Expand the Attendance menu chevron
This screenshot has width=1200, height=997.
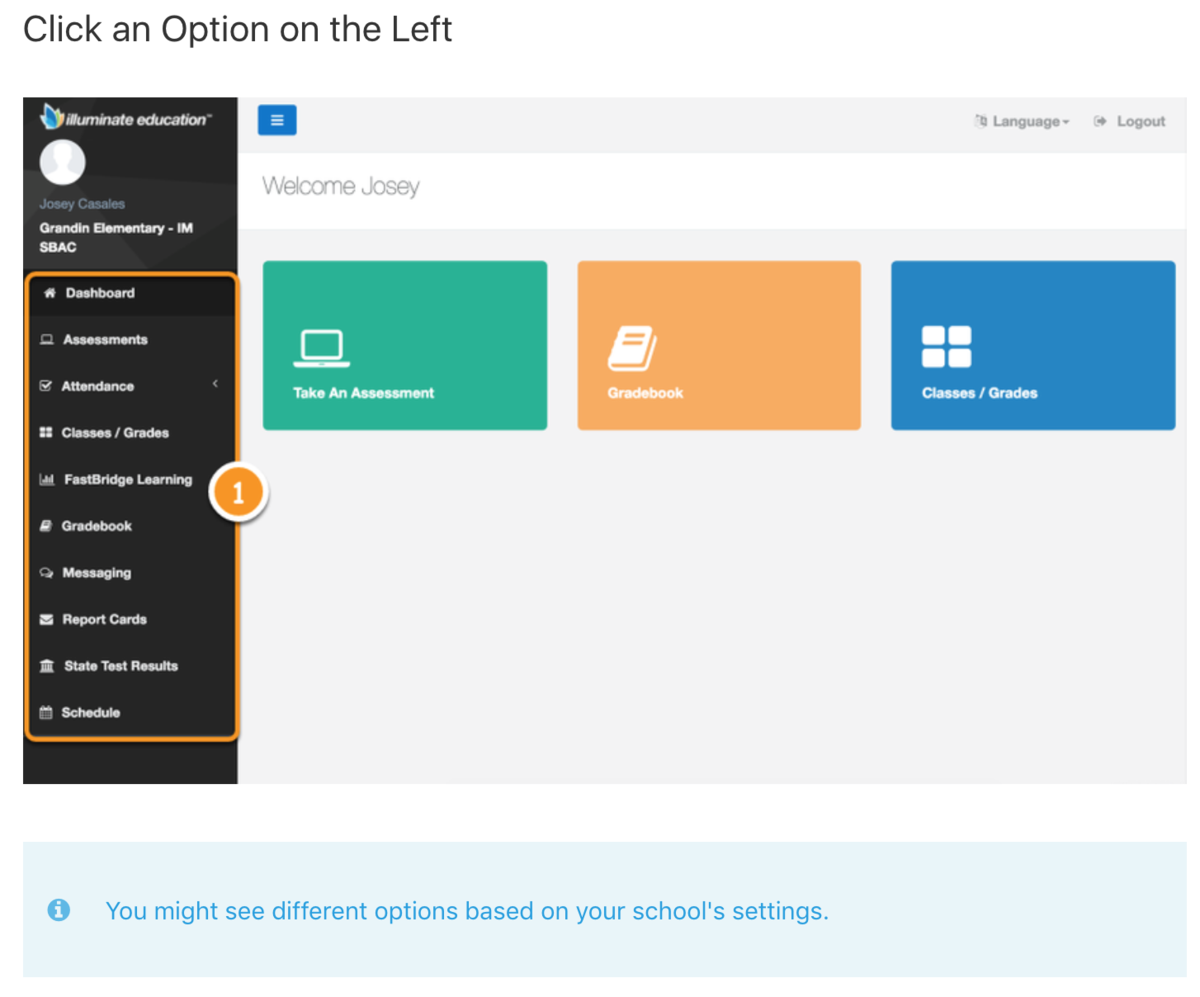click(215, 385)
